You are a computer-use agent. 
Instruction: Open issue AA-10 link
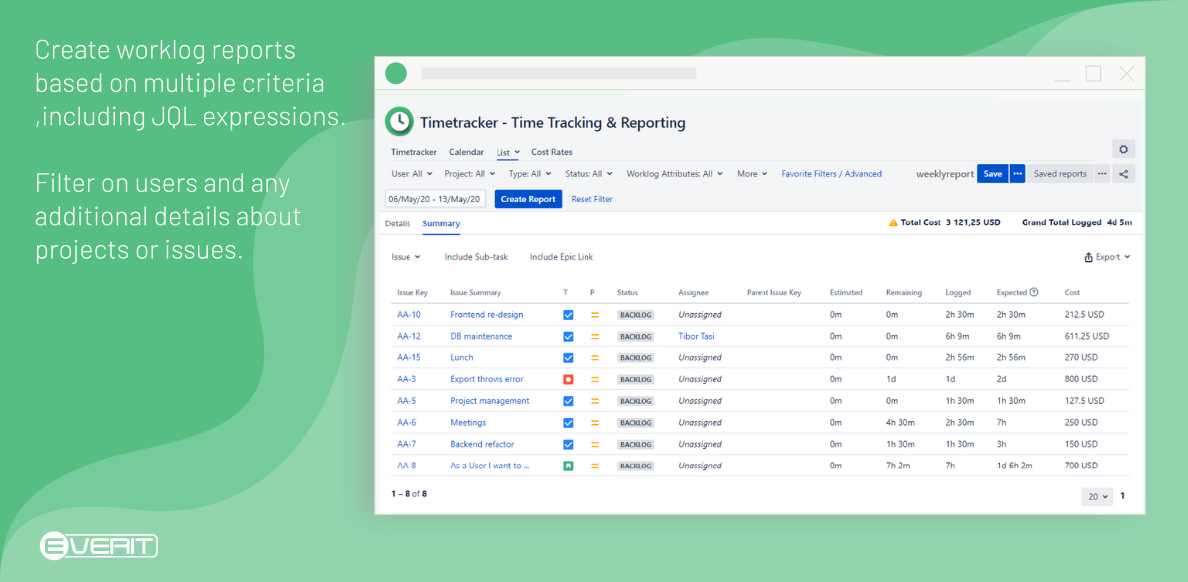pyautogui.click(x=408, y=314)
